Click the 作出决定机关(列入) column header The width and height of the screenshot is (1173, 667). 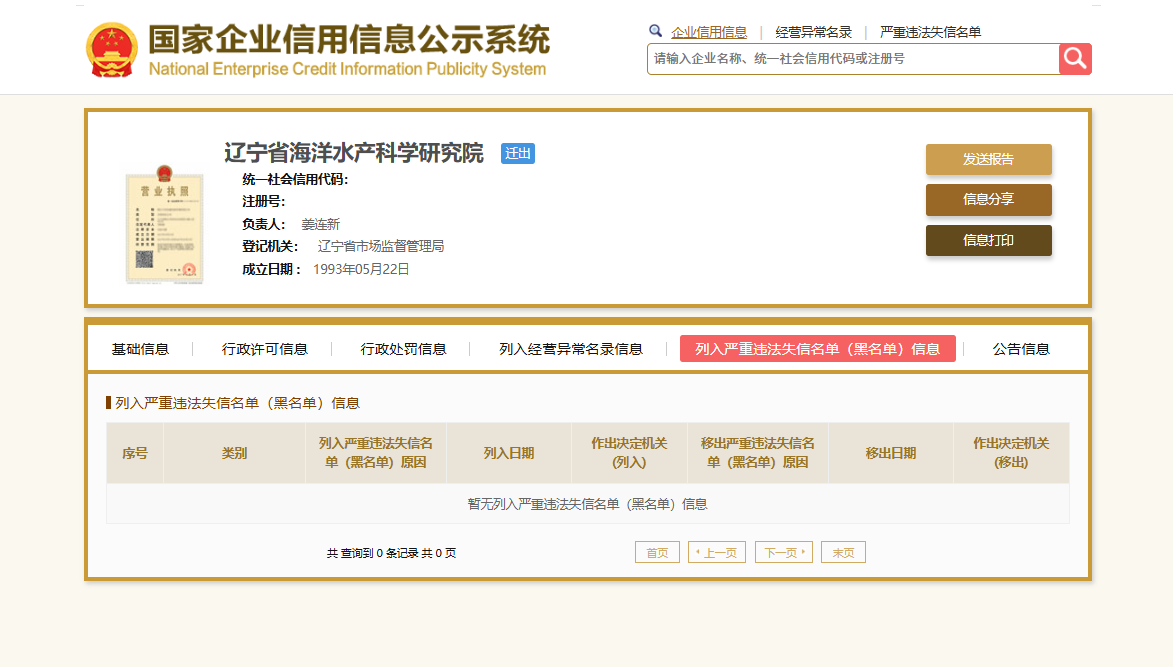629,453
